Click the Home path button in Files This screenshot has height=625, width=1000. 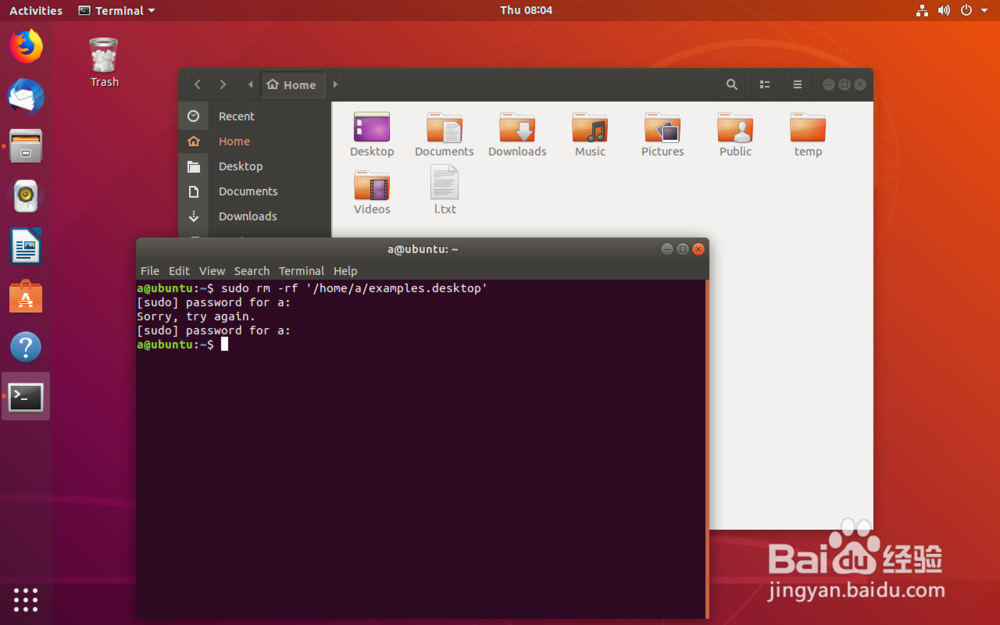291,84
